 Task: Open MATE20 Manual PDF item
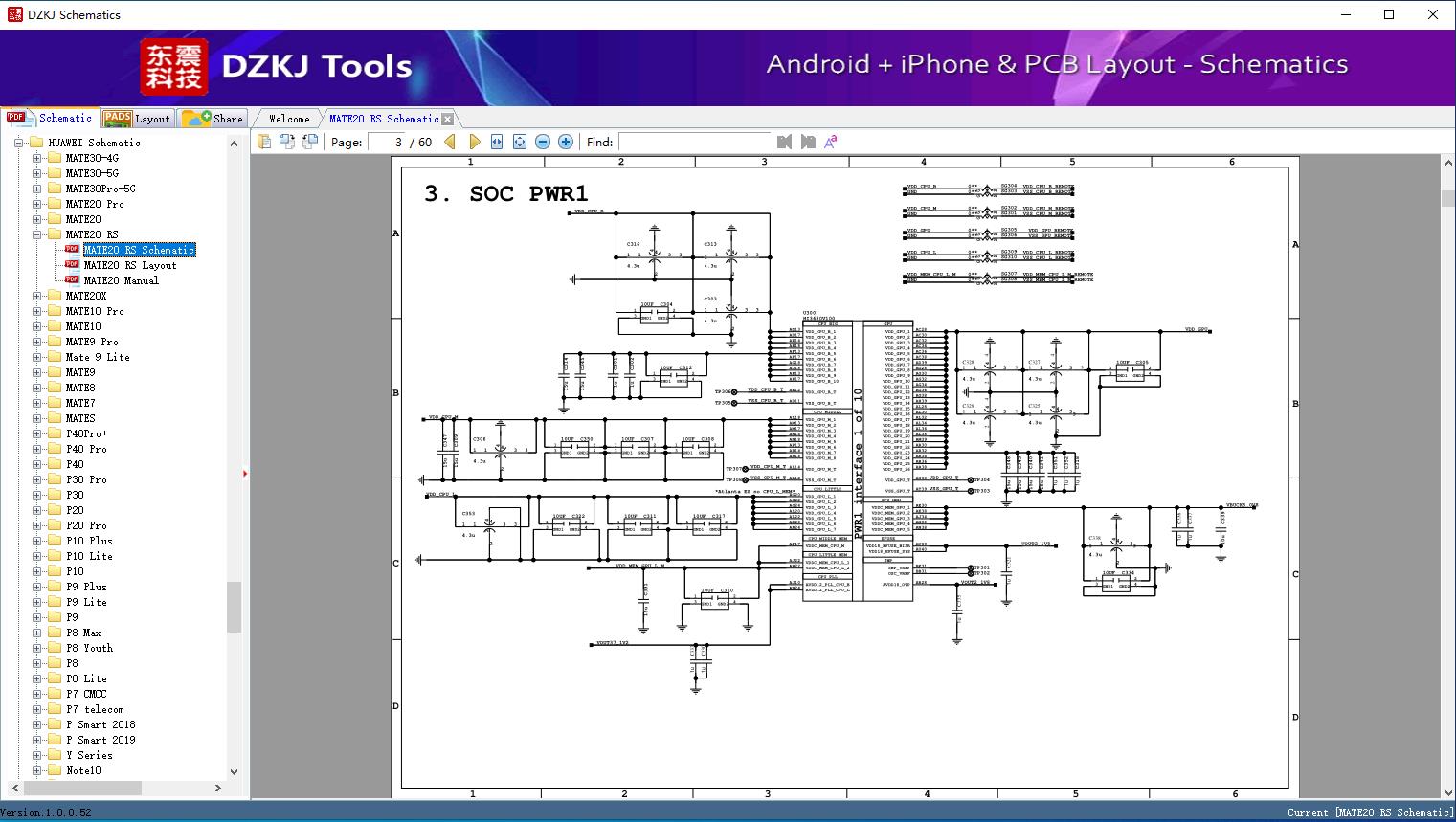point(121,280)
